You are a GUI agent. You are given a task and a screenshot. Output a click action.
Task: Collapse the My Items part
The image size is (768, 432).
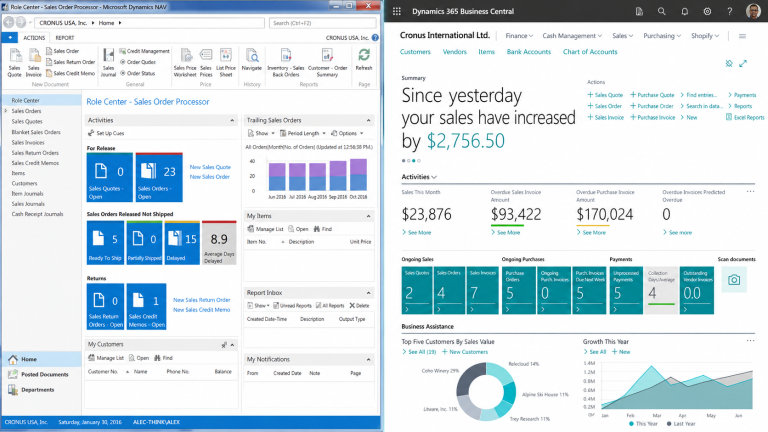pyautogui.click(x=368, y=216)
